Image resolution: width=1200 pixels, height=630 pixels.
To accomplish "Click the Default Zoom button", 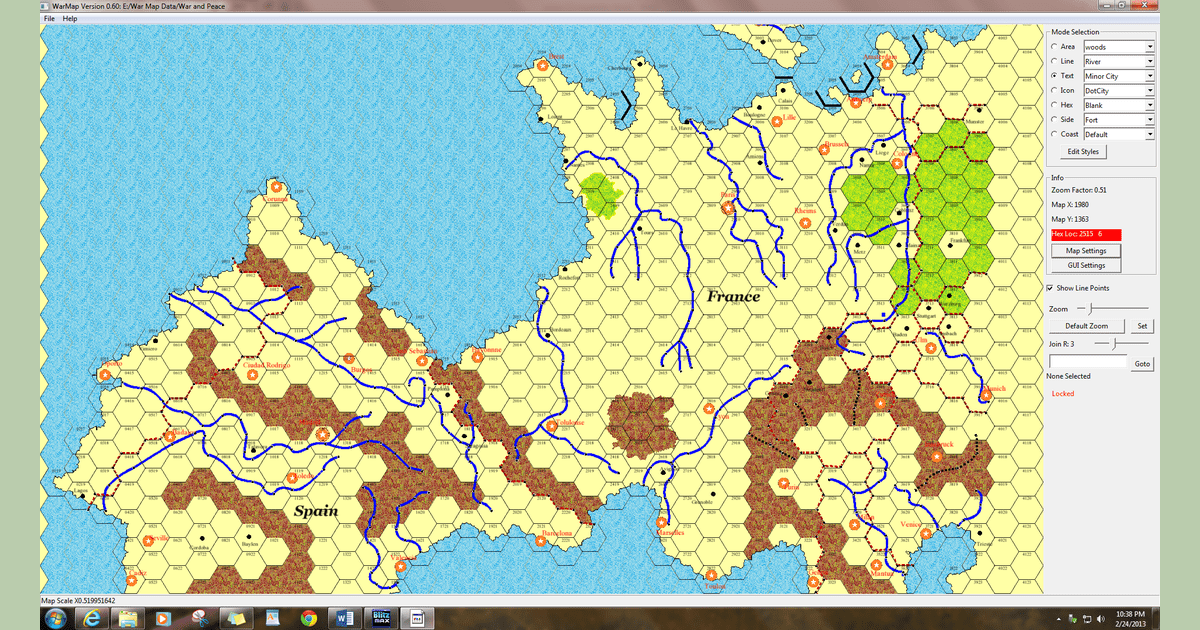I will click(x=1087, y=326).
